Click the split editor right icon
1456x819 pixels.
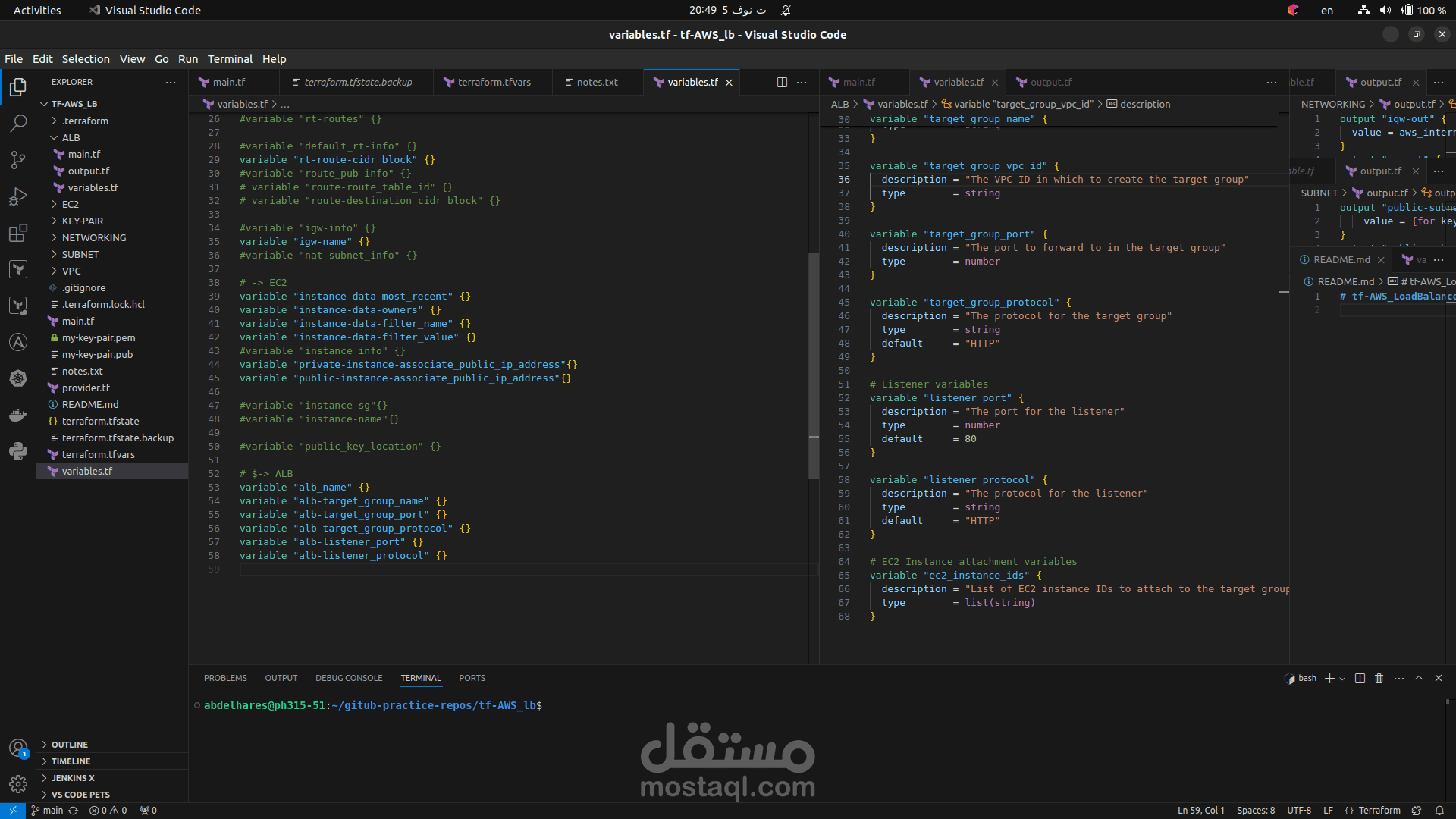click(x=782, y=83)
